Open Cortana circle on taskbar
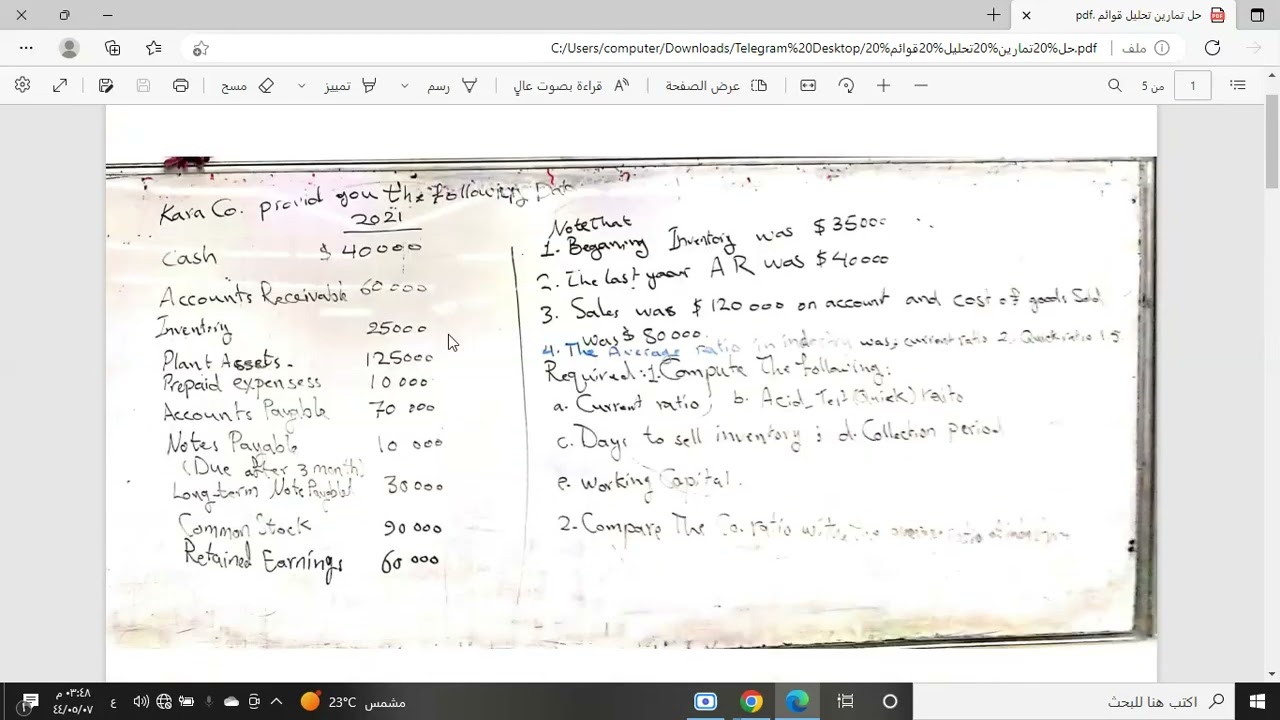1280x720 pixels. coord(890,701)
